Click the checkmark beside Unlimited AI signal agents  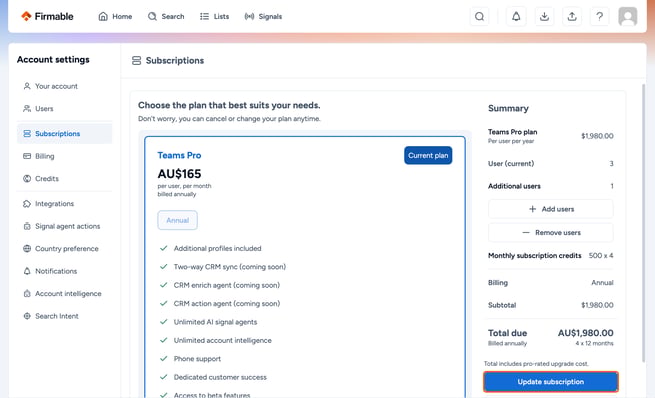click(164, 322)
